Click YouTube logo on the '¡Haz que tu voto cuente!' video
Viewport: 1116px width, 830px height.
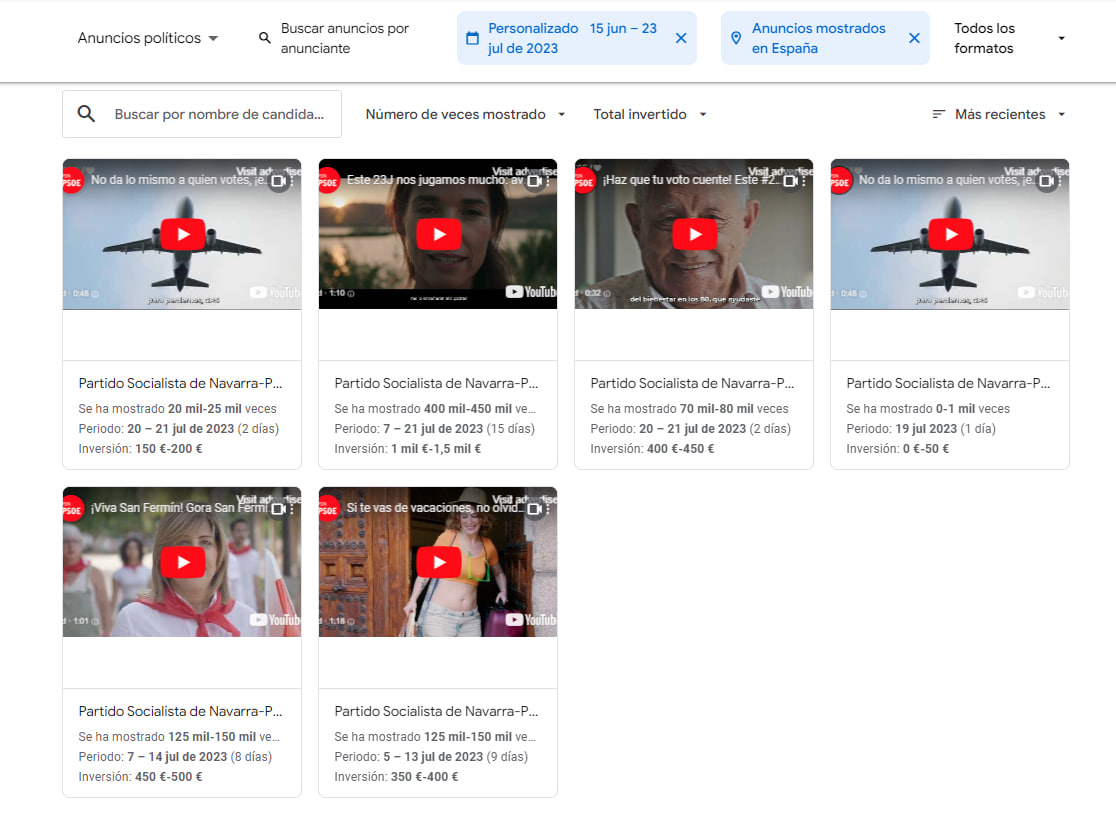[786, 292]
